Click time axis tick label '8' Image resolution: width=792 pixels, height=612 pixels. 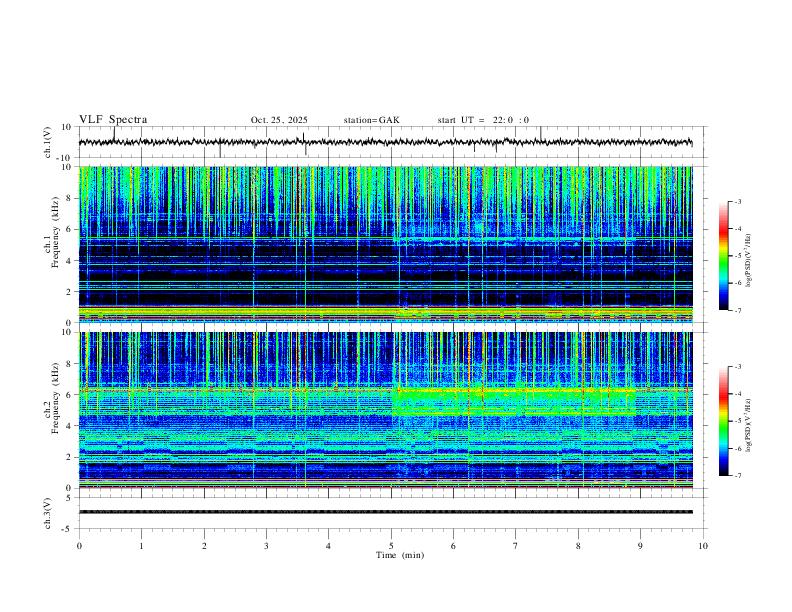578,546
